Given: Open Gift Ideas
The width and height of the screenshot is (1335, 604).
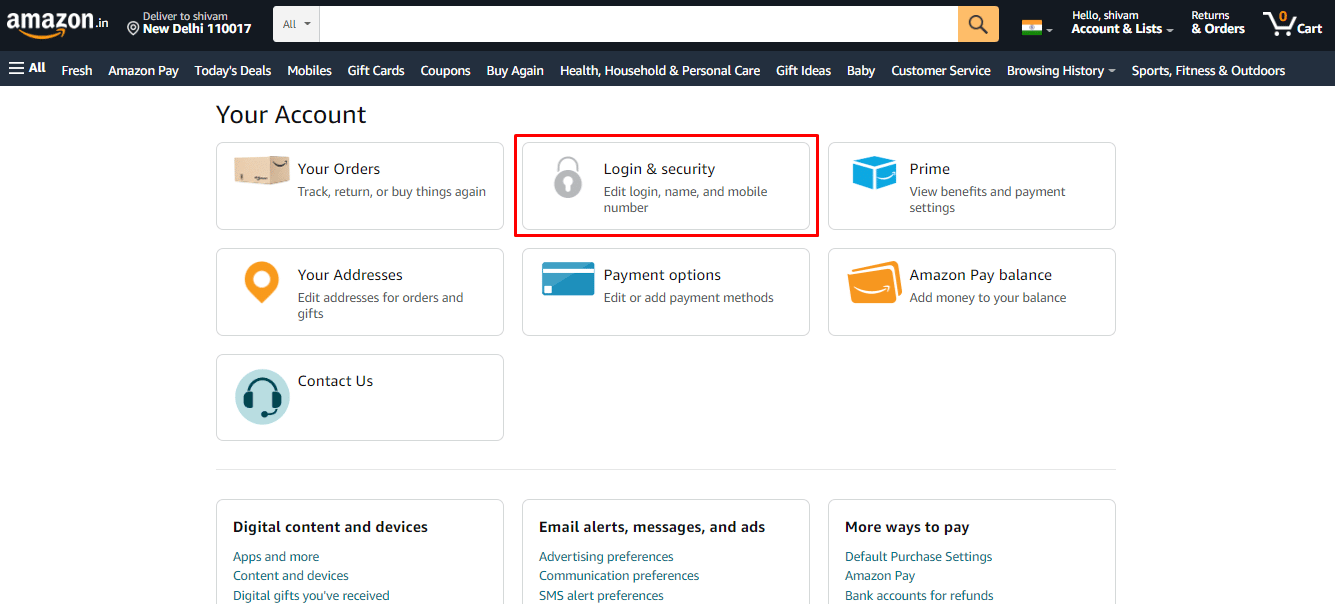Looking at the screenshot, I should 803,70.
